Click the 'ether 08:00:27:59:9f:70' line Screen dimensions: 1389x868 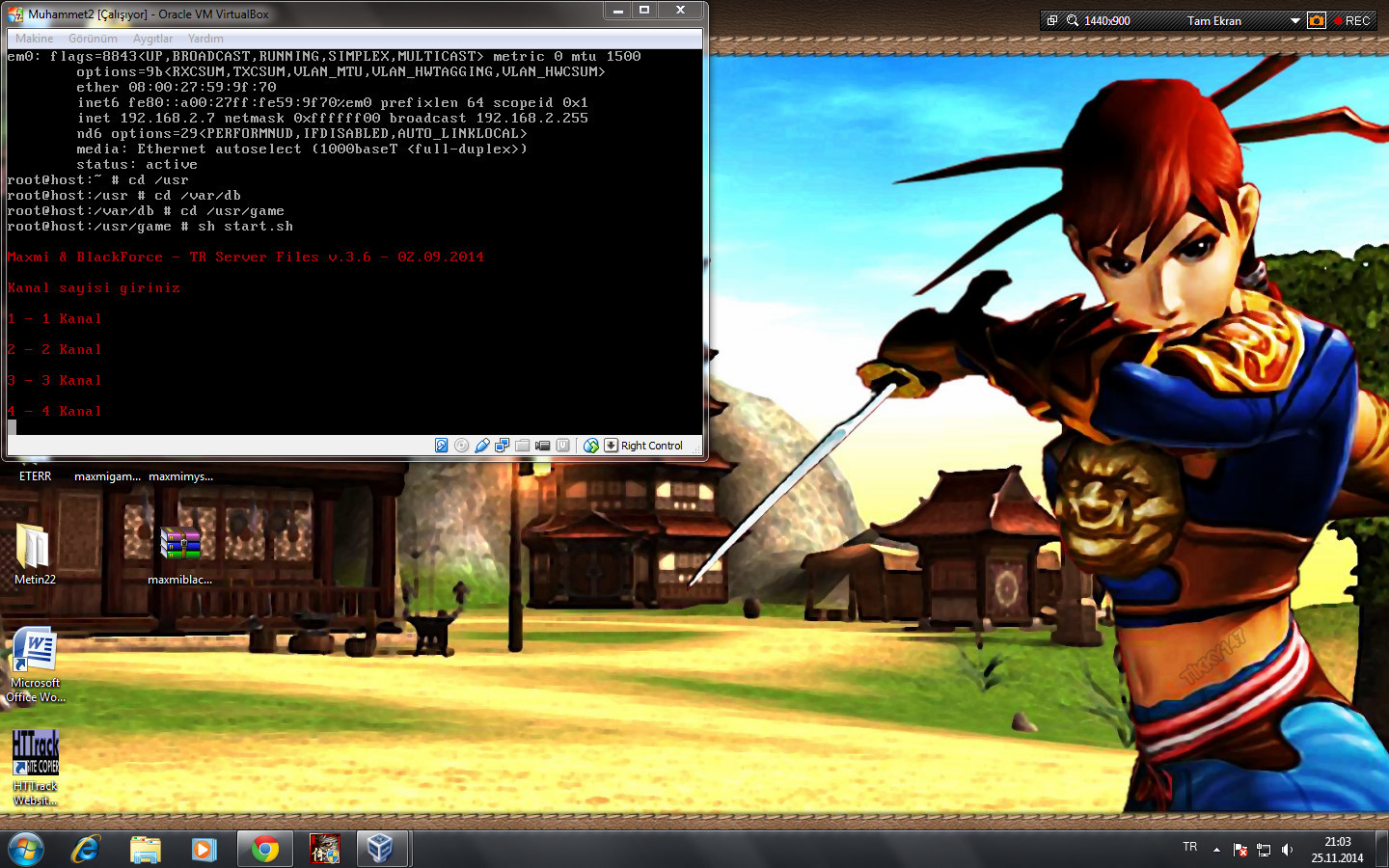177,88
